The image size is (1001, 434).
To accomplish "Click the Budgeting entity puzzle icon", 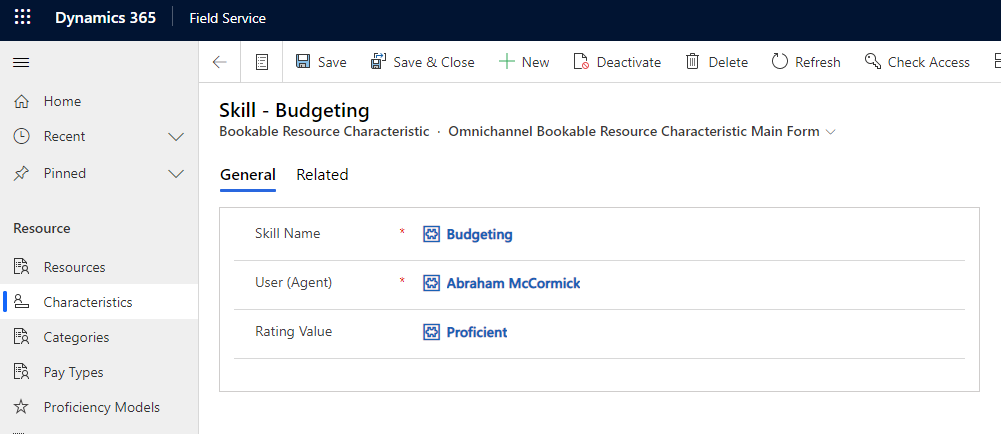I will pyautogui.click(x=432, y=234).
